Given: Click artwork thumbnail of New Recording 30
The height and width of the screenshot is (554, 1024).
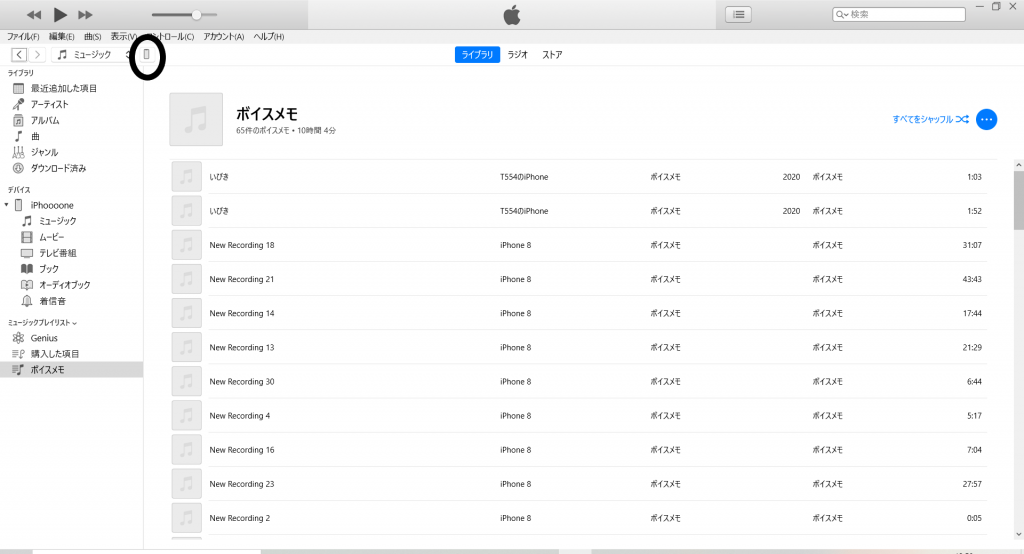Looking at the screenshot, I should 186,382.
